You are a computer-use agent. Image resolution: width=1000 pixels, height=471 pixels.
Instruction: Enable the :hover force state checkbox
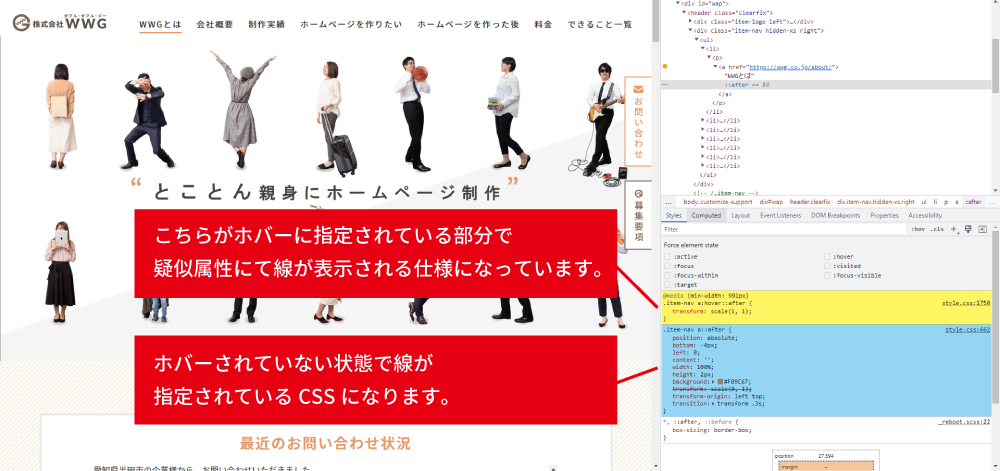coord(828,257)
